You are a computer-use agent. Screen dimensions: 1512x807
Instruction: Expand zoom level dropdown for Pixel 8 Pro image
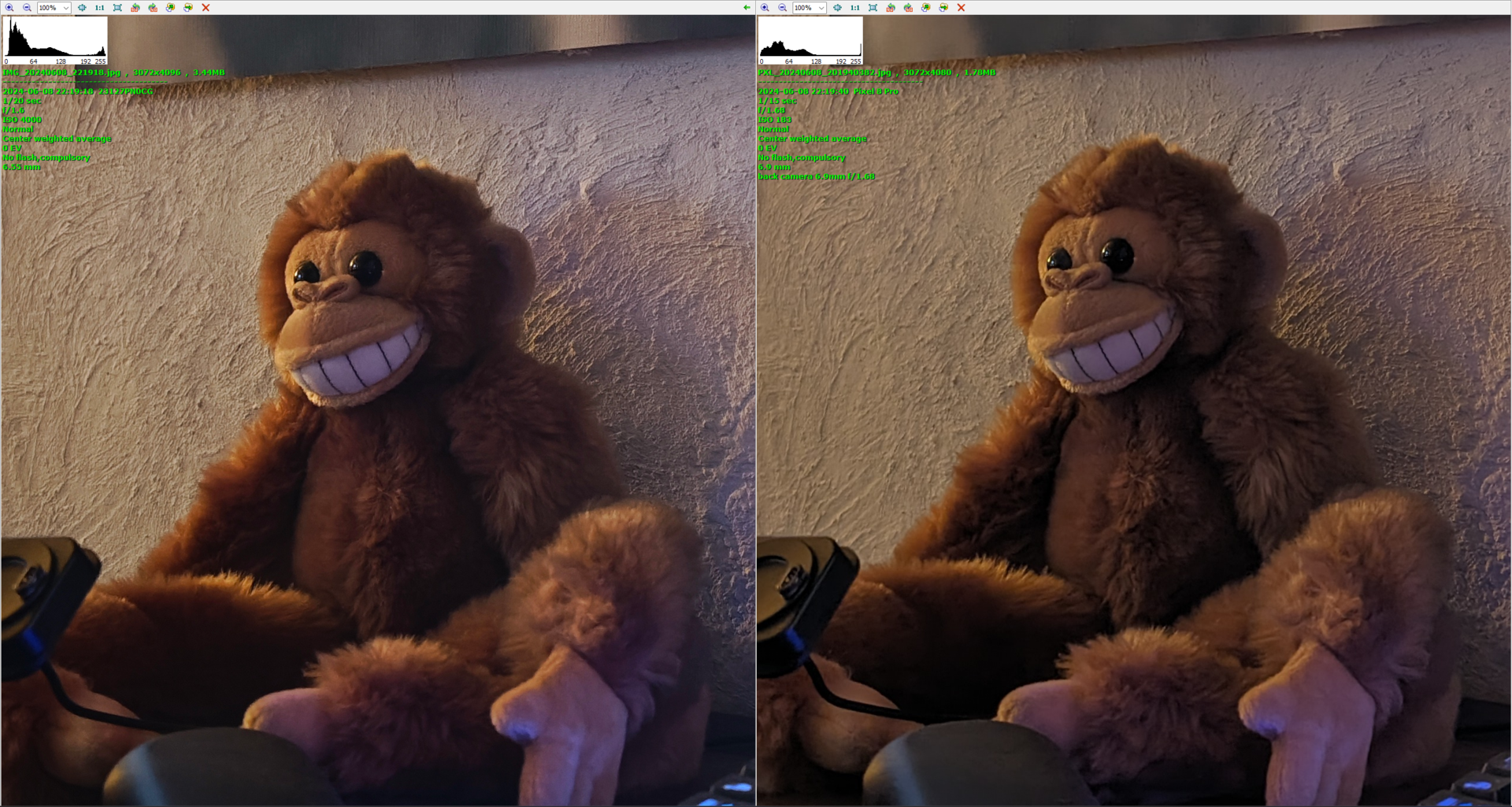[821, 8]
